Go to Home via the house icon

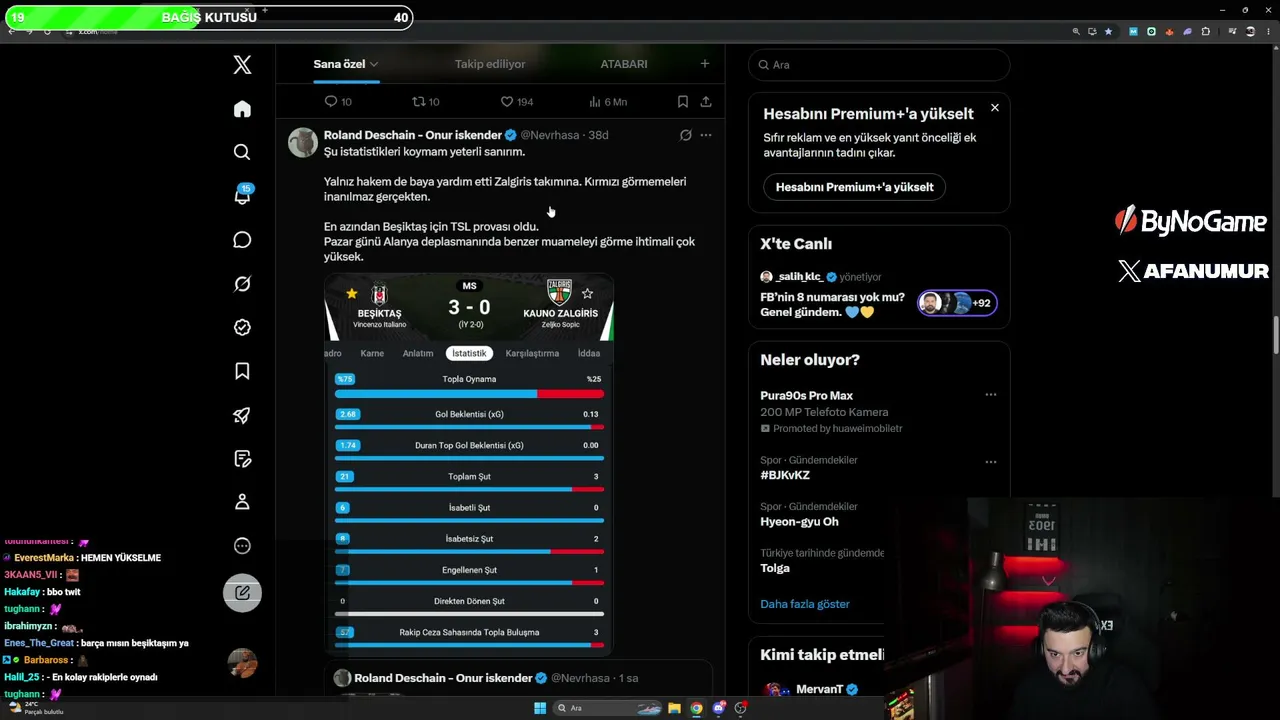coord(242,109)
